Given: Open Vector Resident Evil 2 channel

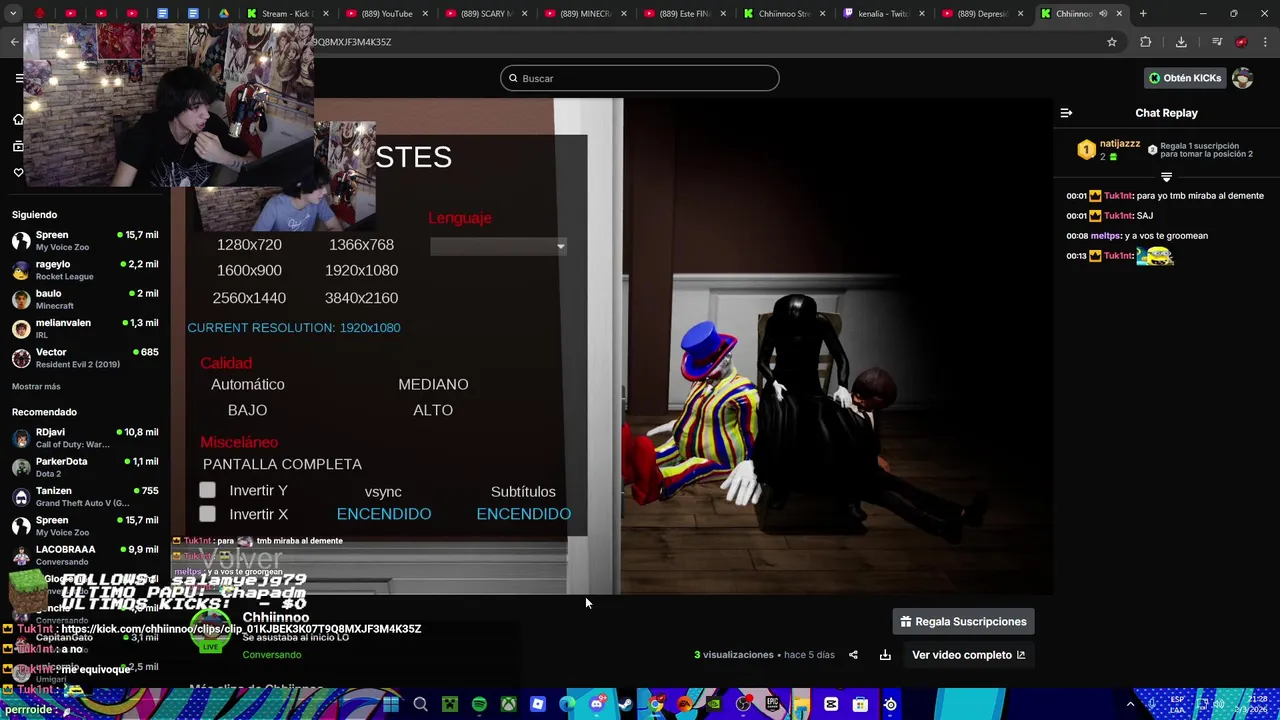Looking at the screenshot, I should pyautogui.click(x=85, y=358).
